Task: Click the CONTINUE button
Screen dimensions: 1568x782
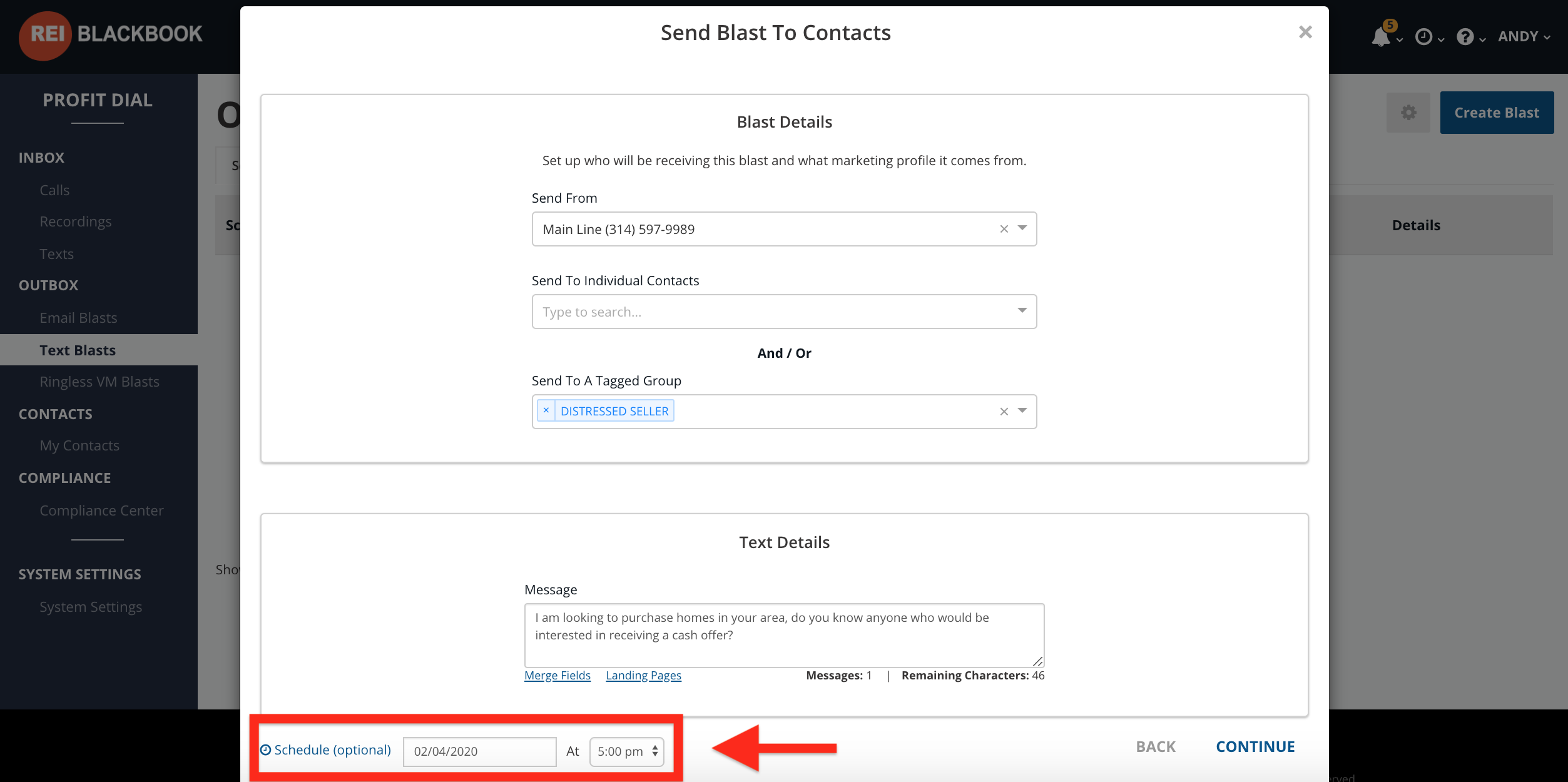Action: click(1255, 747)
